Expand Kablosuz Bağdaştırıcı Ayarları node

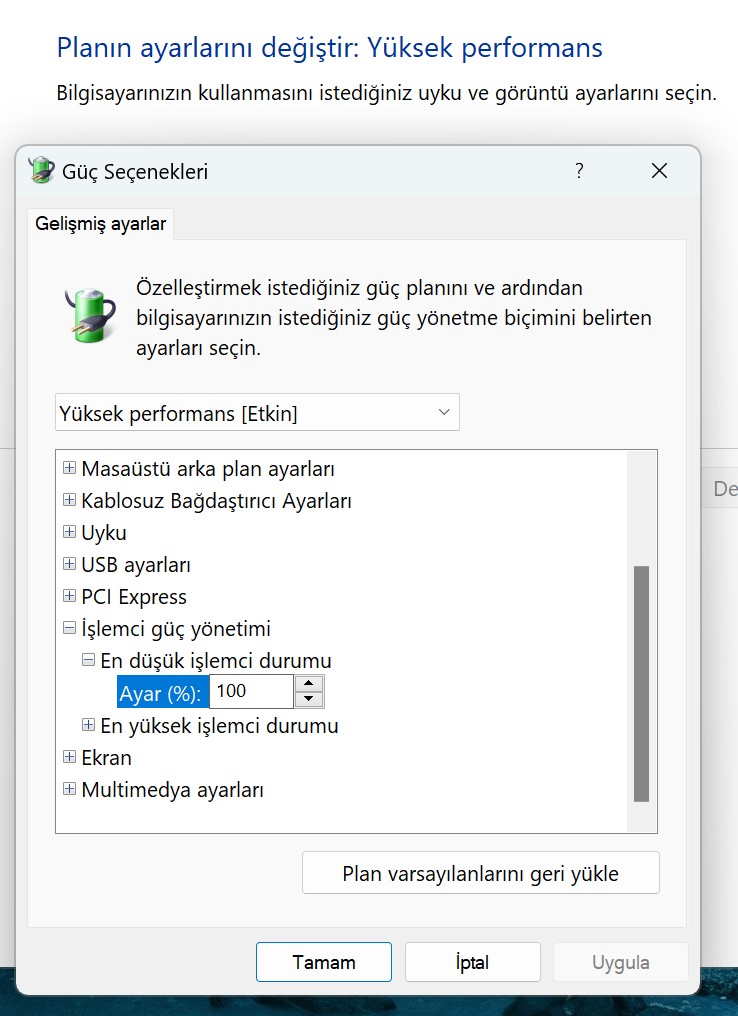pos(69,500)
